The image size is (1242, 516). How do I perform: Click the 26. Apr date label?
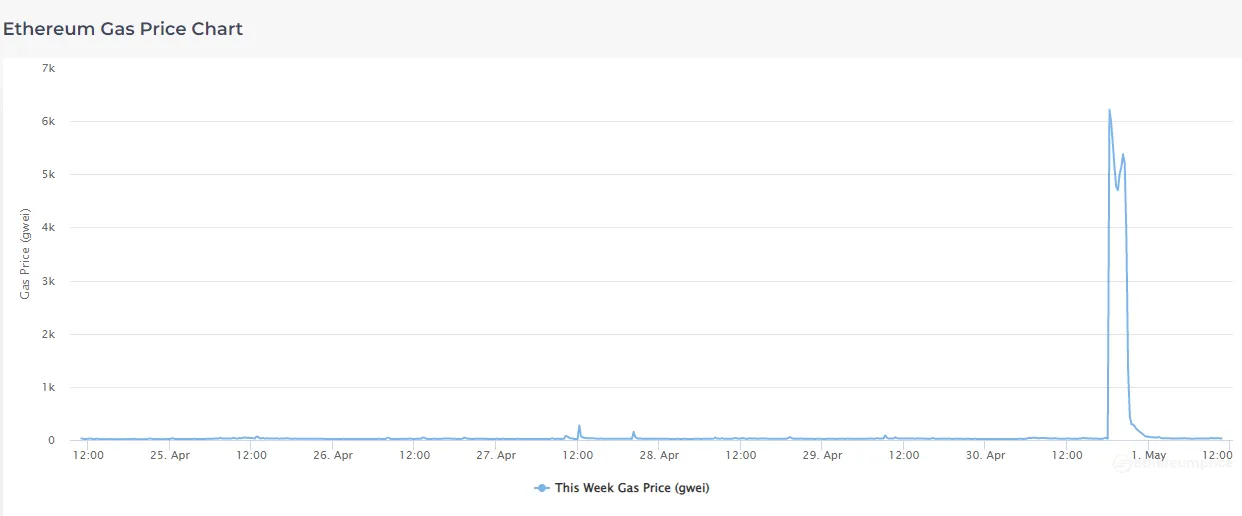(x=333, y=455)
